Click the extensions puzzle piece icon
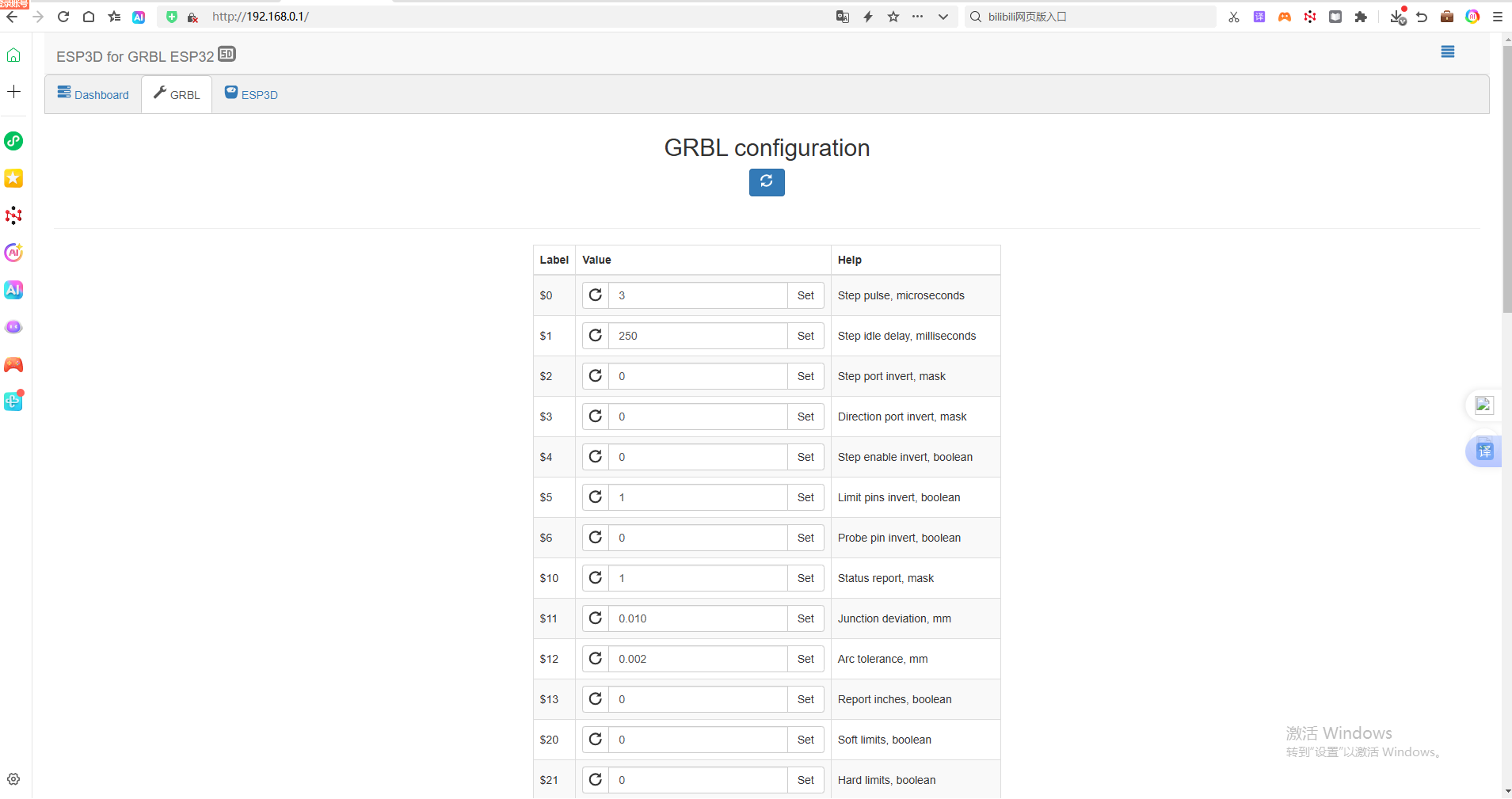Screen dimensions: 1512x799 tap(1362, 16)
